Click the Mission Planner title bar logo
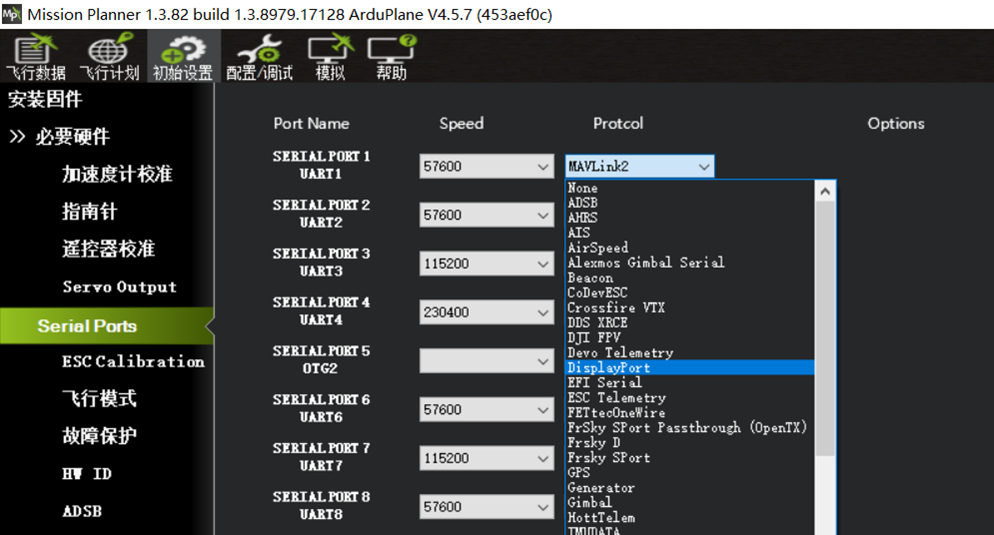 click(x=12, y=14)
